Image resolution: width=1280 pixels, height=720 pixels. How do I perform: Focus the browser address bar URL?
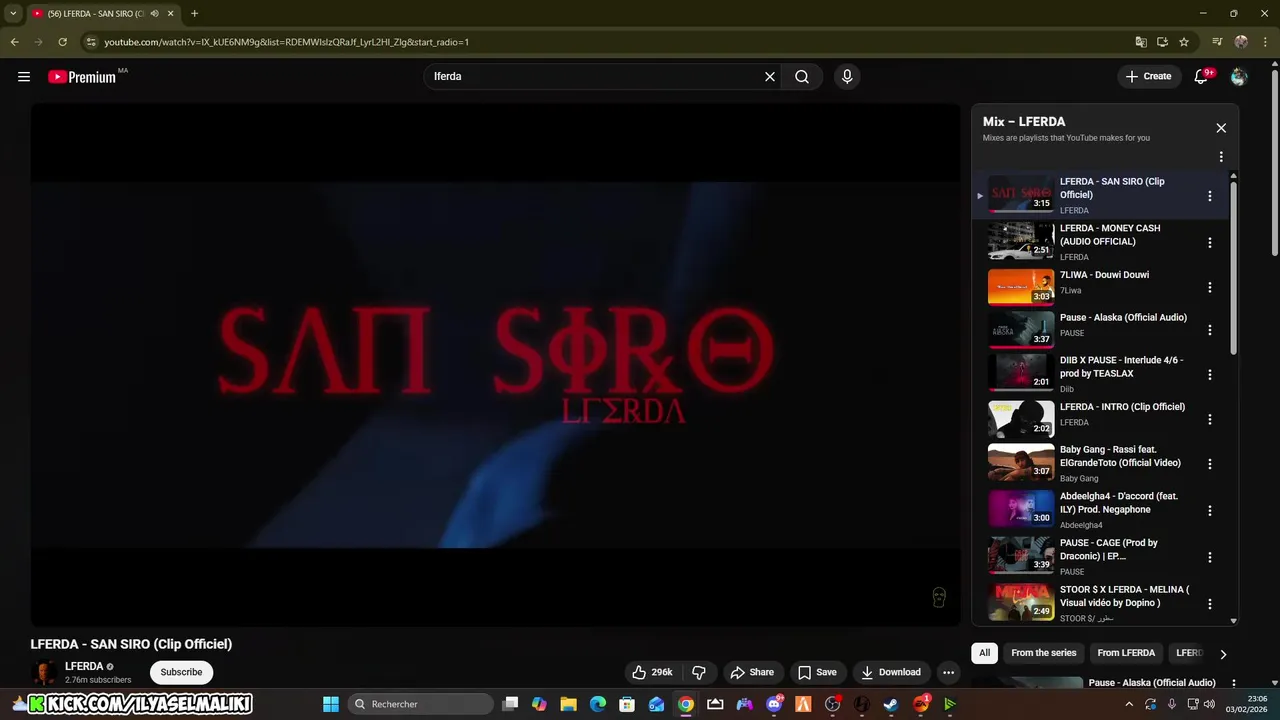(x=286, y=42)
